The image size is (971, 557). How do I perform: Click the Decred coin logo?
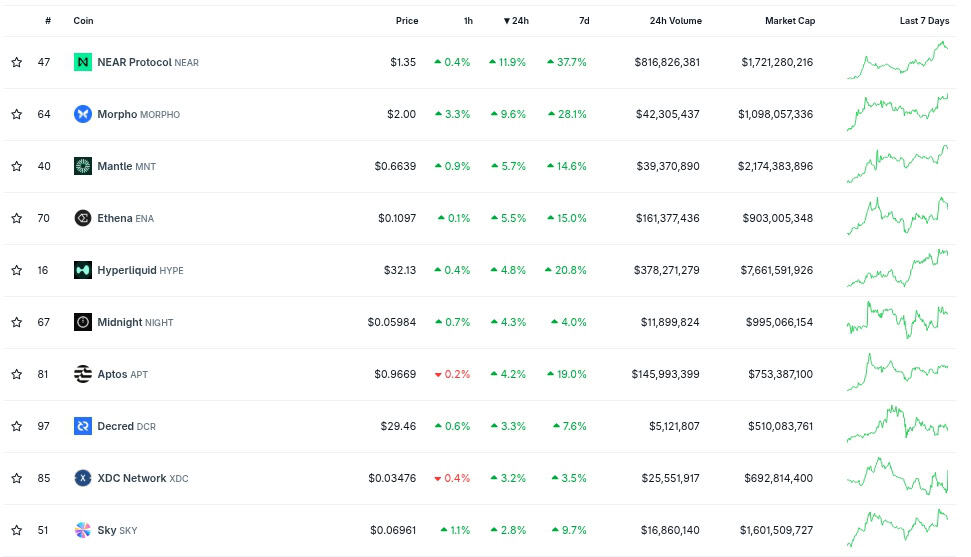tap(83, 426)
